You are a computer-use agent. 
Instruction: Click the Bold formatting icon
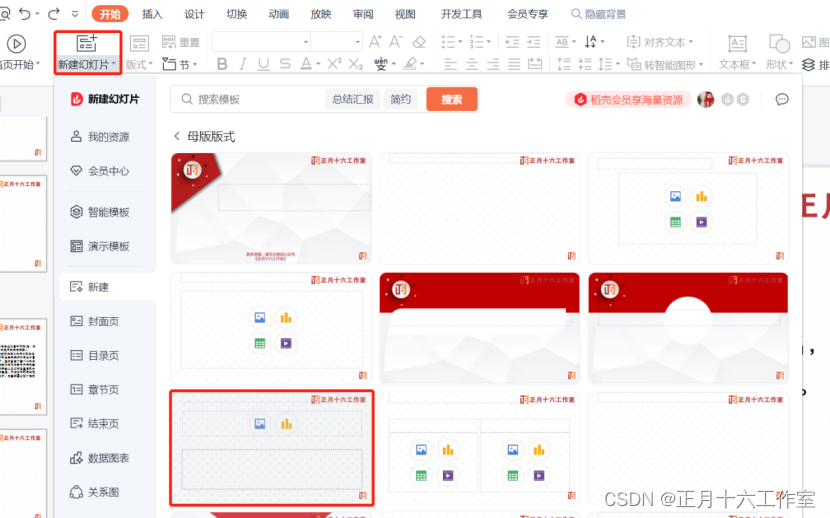tap(222, 64)
